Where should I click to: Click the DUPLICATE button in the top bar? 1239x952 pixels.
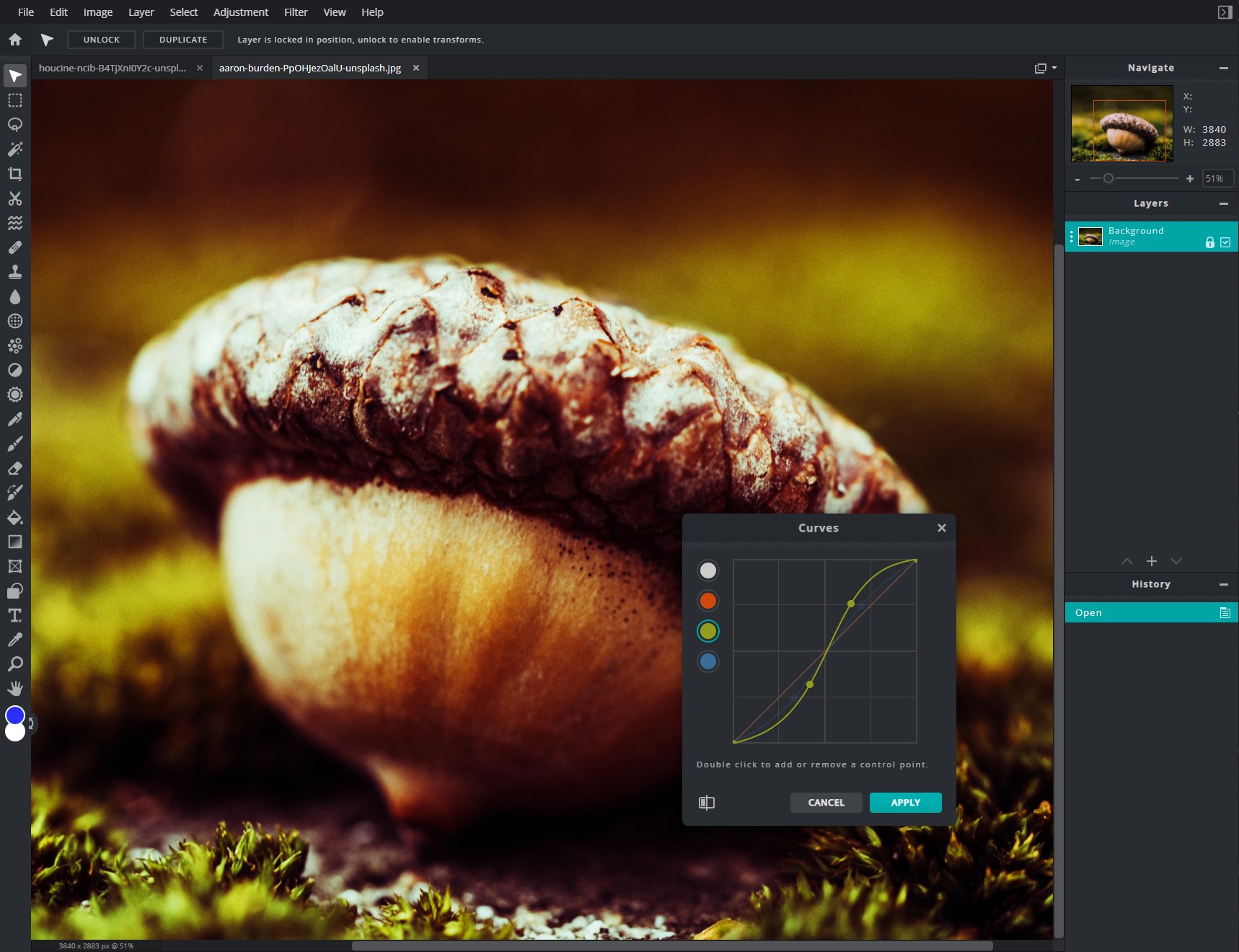click(x=182, y=40)
